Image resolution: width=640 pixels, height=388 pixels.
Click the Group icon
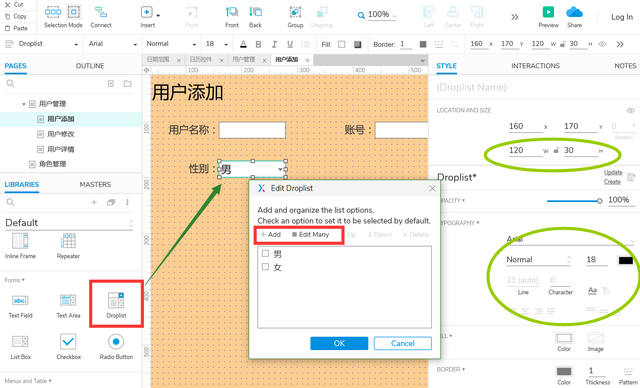[x=295, y=12]
